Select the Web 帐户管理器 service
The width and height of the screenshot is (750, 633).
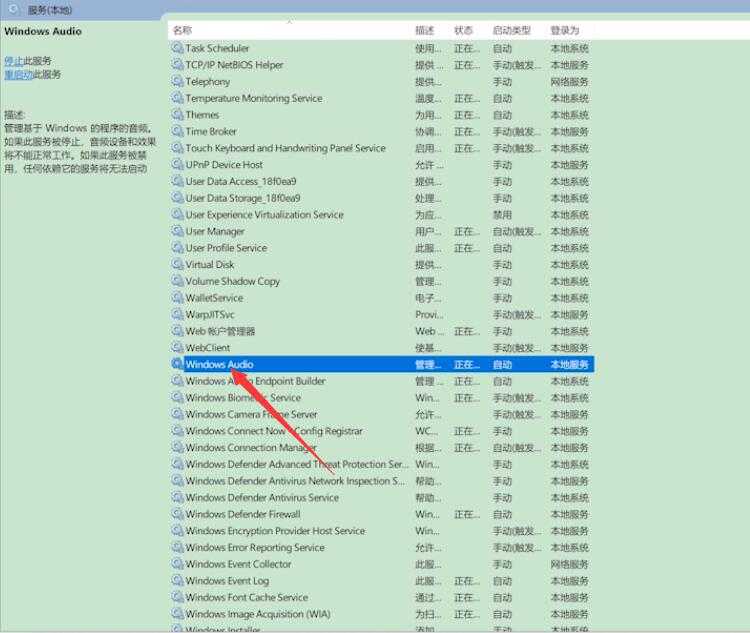point(383,331)
